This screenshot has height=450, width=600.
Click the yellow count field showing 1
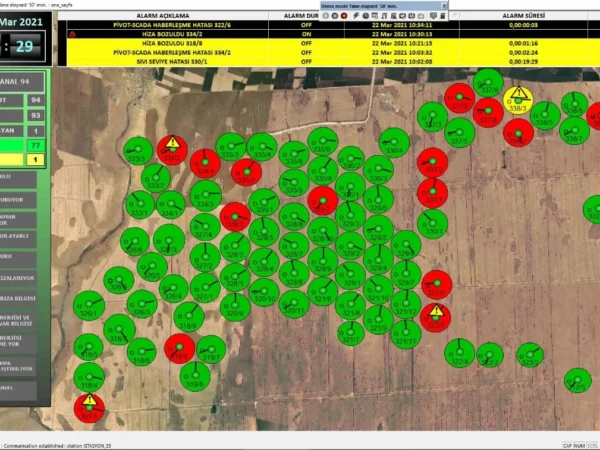point(35,160)
